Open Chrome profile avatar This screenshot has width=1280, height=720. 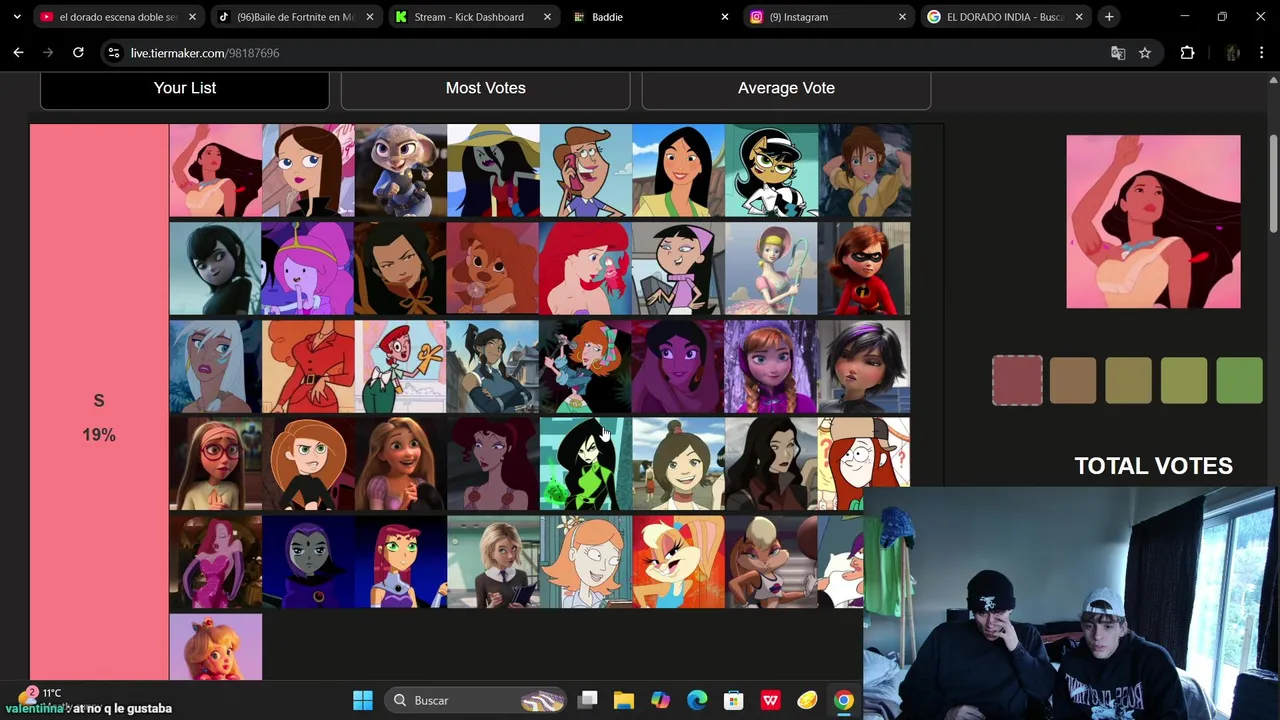pyautogui.click(x=1232, y=53)
